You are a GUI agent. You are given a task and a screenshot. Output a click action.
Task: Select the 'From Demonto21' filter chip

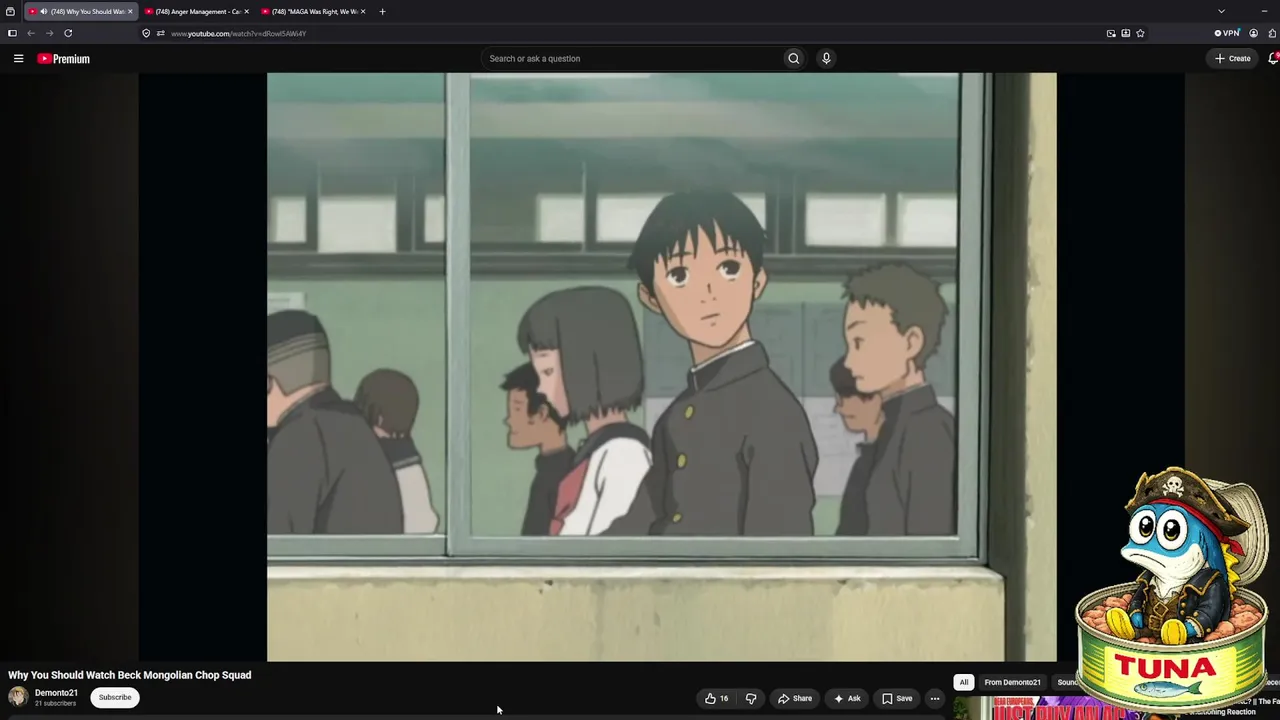pyautogui.click(x=1012, y=682)
